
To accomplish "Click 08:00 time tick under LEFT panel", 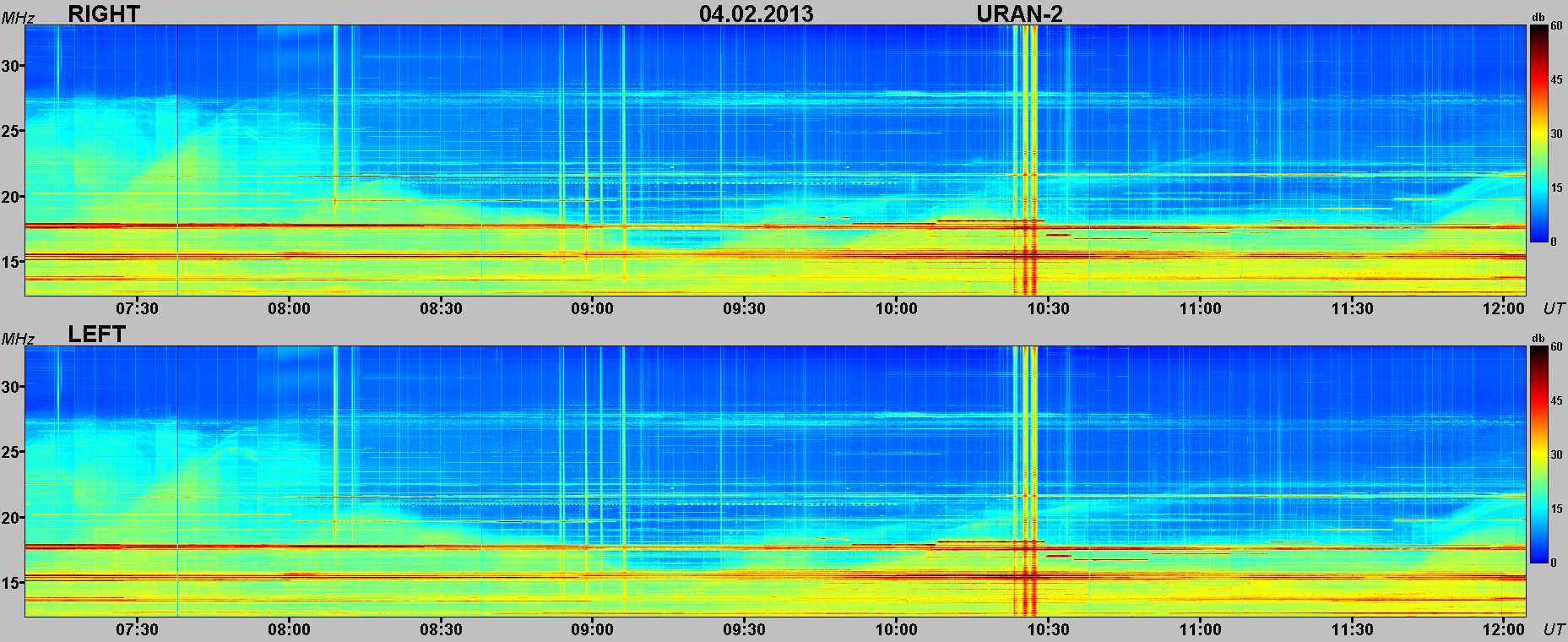I will [289, 629].
